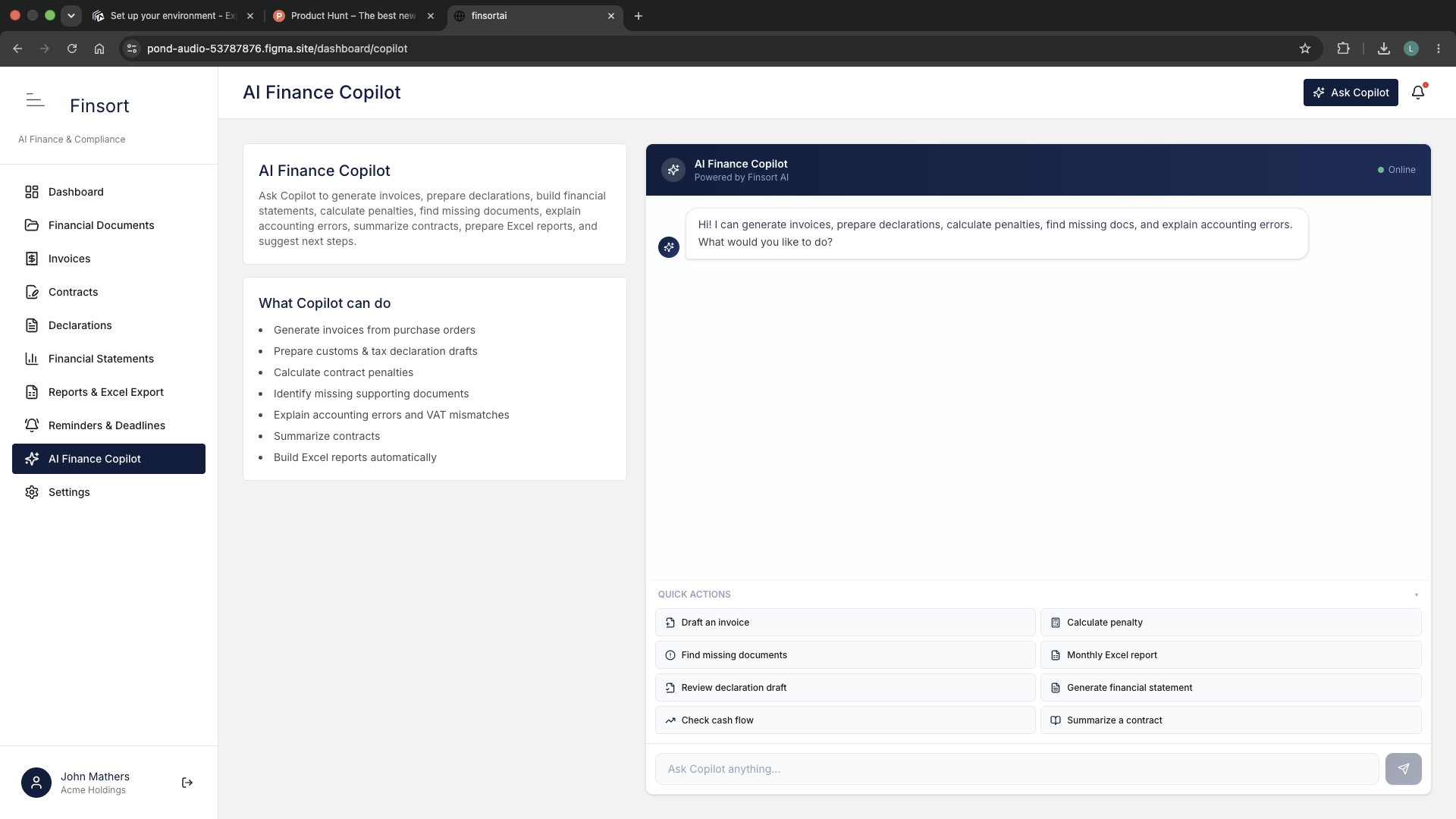Collapse the Quick Actions section arrow
The height and width of the screenshot is (819, 1456).
[x=1416, y=595]
